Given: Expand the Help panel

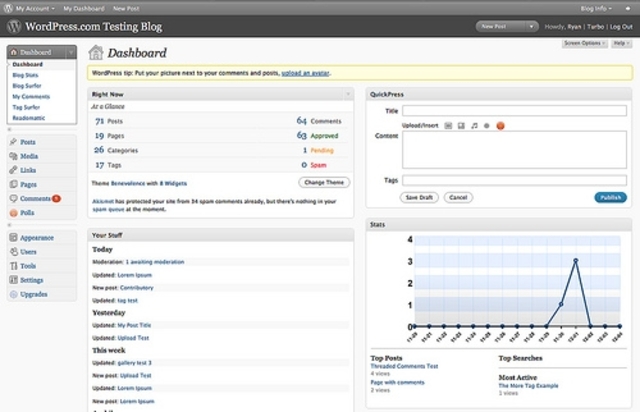Looking at the screenshot, I should point(621,43).
